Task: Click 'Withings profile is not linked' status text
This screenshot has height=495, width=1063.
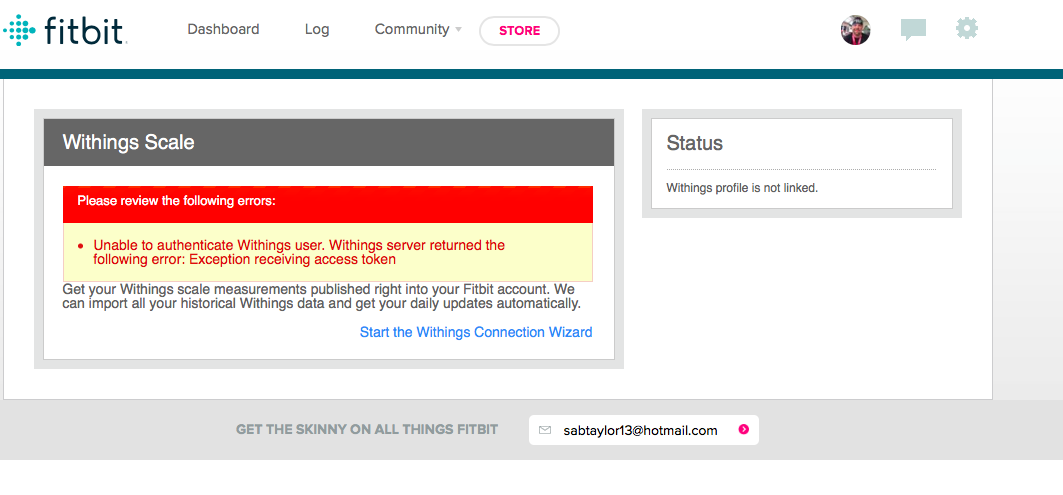Action: point(742,188)
